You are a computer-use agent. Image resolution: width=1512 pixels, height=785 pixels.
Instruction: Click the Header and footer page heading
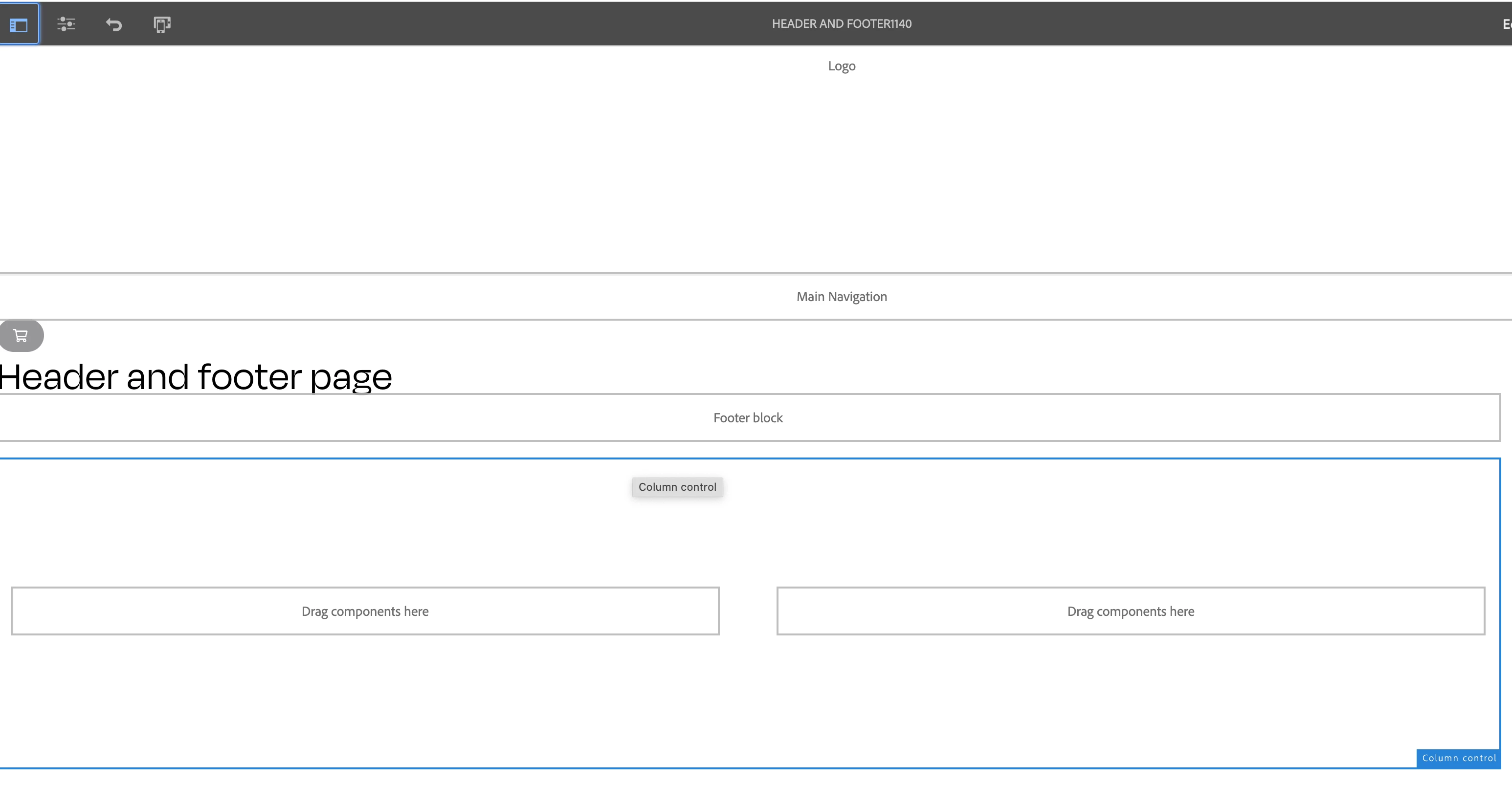[x=196, y=377]
